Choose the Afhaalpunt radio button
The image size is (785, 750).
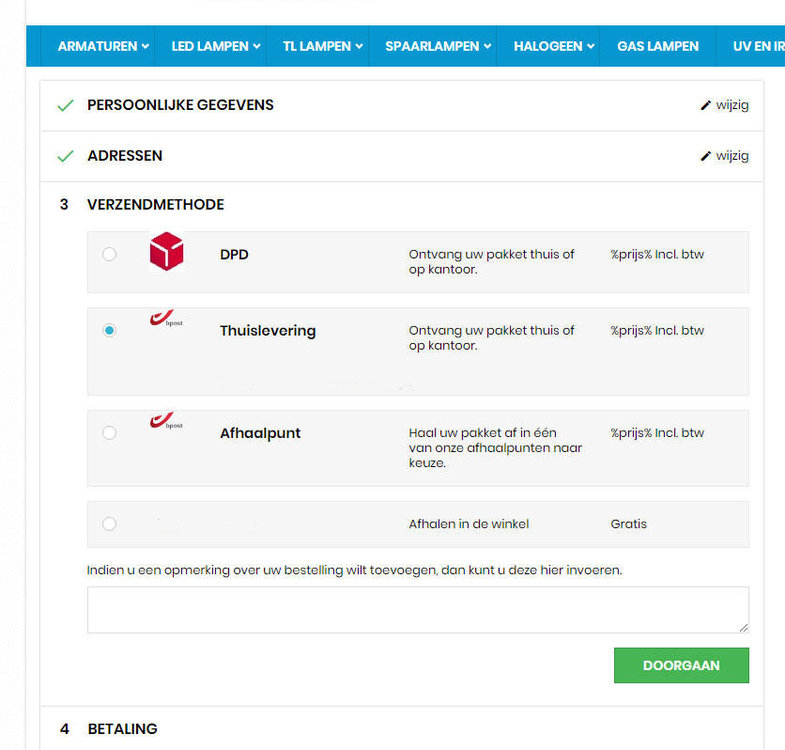(x=109, y=432)
